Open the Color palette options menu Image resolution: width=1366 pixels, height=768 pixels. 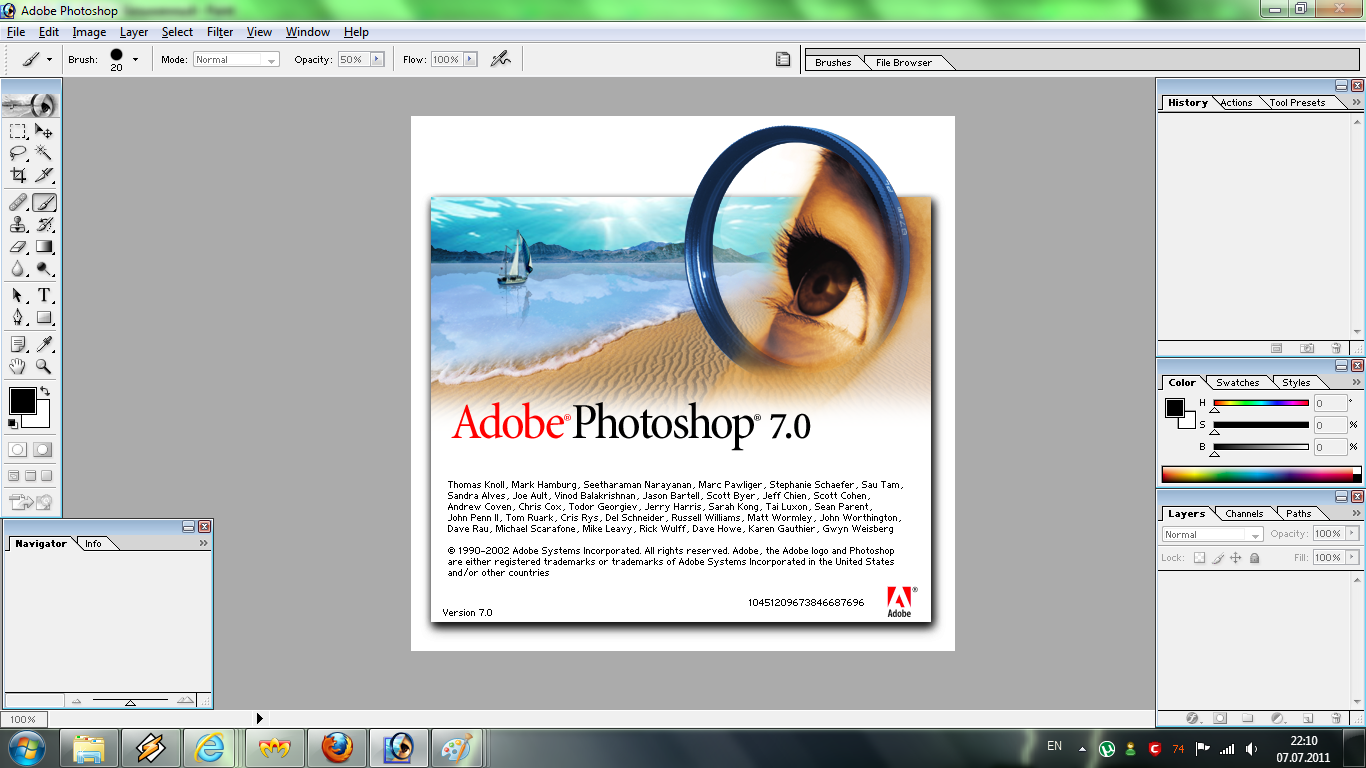[x=1356, y=383]
